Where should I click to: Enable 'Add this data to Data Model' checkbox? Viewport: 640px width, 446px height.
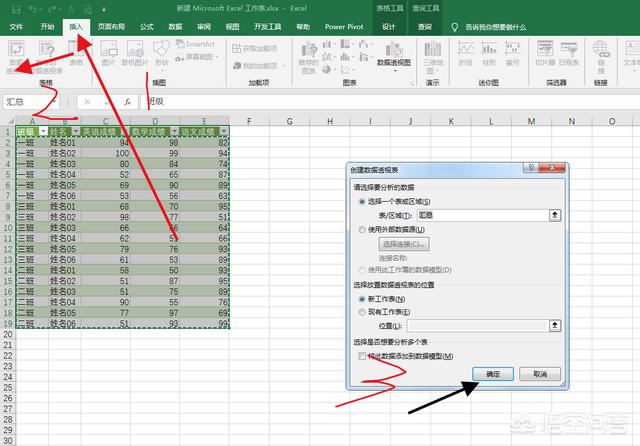pos(362,356)
